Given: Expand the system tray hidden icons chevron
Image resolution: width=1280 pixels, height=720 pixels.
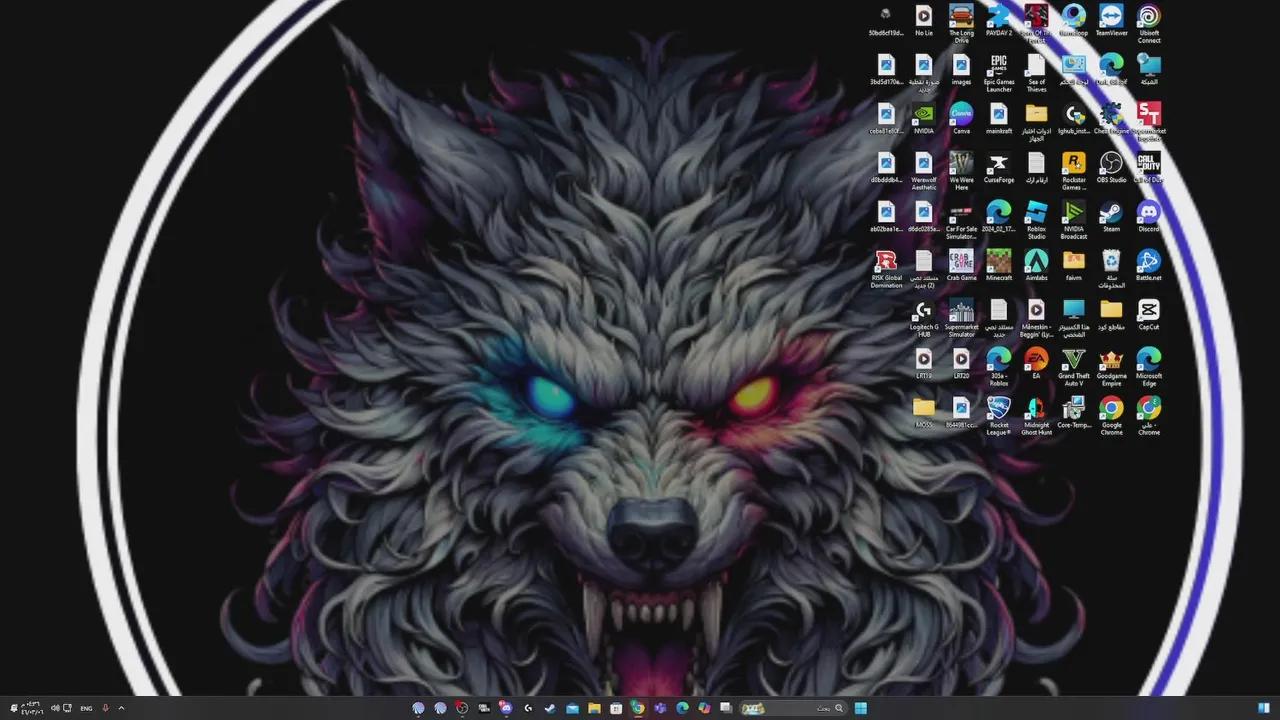Looking at the screenshot, I should (122, 708).
